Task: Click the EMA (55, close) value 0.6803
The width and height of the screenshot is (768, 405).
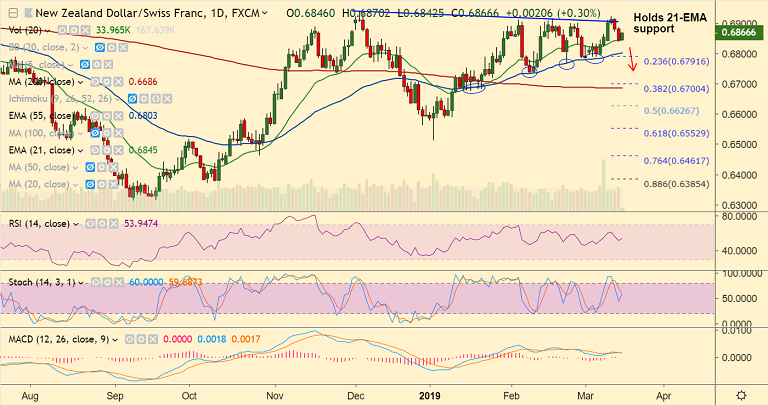Action: (143, 116)
